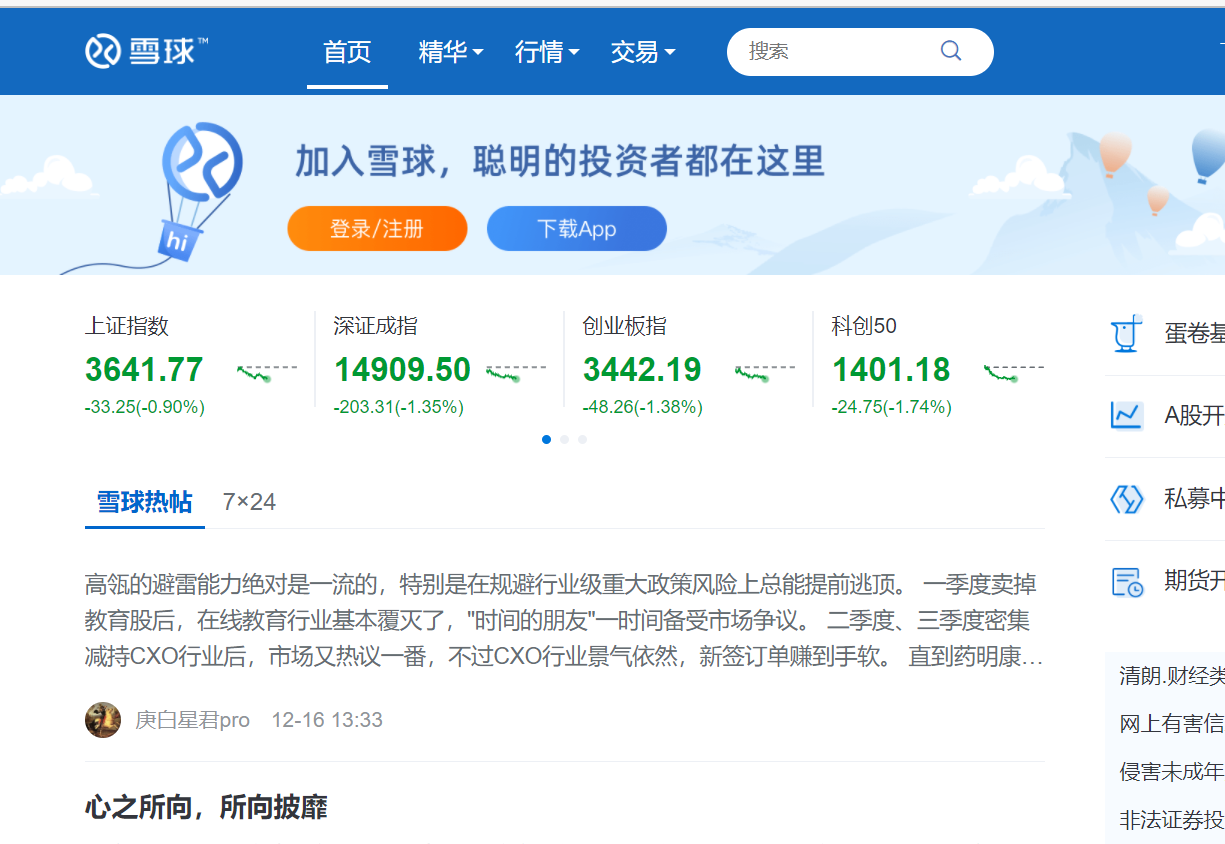The image size is (1225, 844).
Task: Expand the 交易 dropdown
Action: click(x=641, y=53)
